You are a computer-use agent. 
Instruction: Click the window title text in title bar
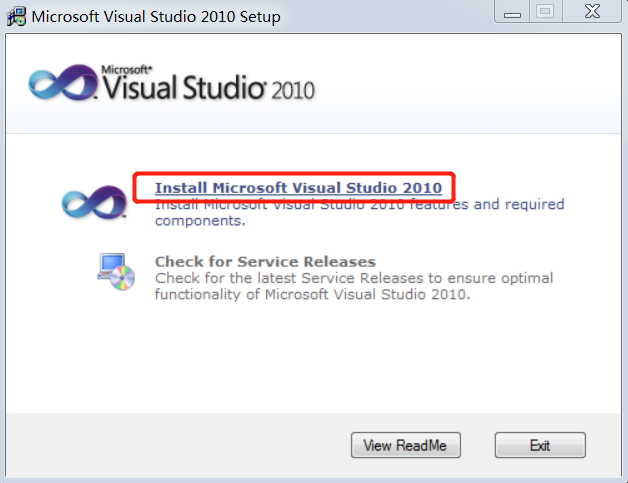point(156,17)
